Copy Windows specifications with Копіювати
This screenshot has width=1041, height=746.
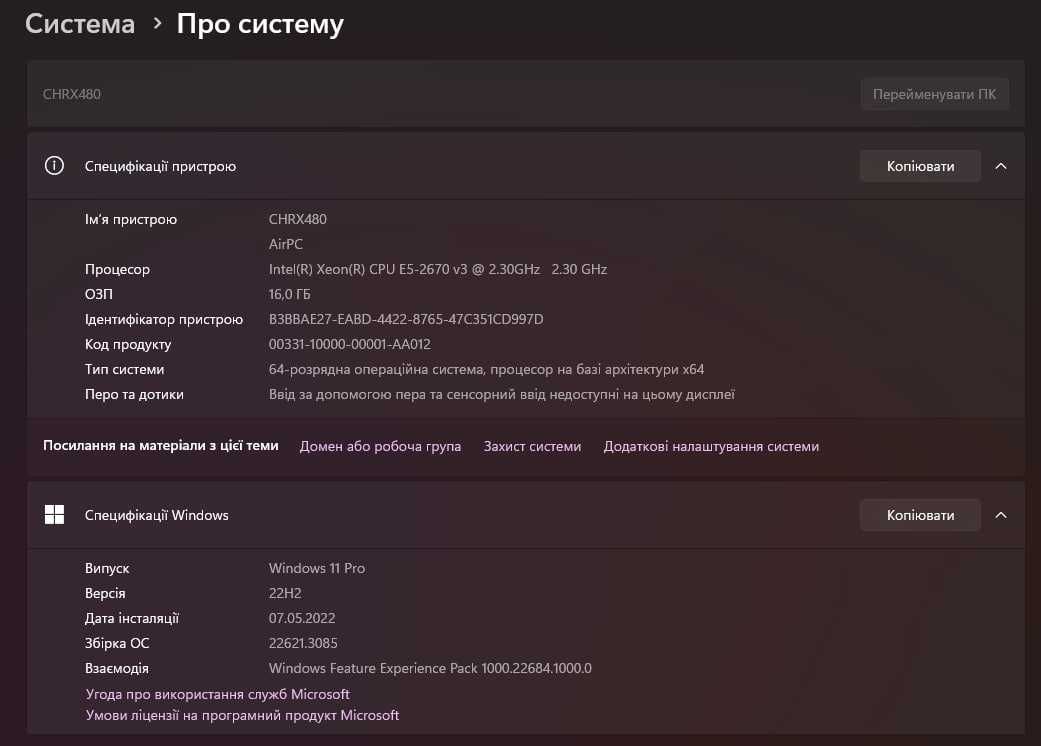(920, 515)
